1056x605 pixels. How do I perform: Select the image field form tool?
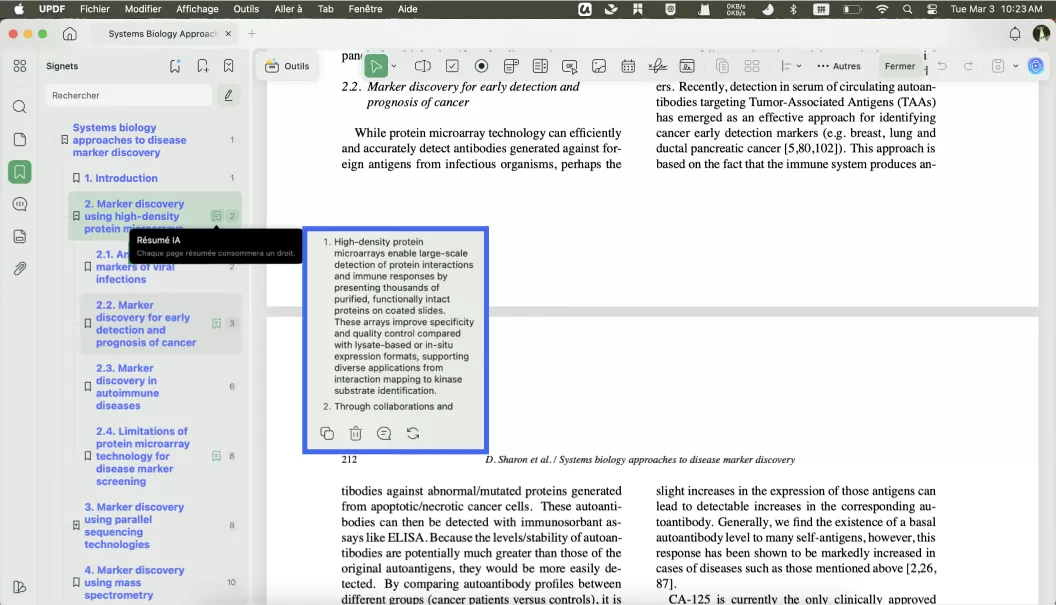point(599,66)
